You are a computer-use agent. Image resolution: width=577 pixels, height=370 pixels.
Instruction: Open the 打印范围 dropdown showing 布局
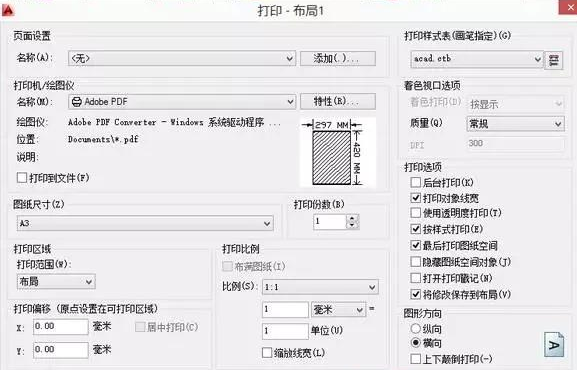(56, 282)
